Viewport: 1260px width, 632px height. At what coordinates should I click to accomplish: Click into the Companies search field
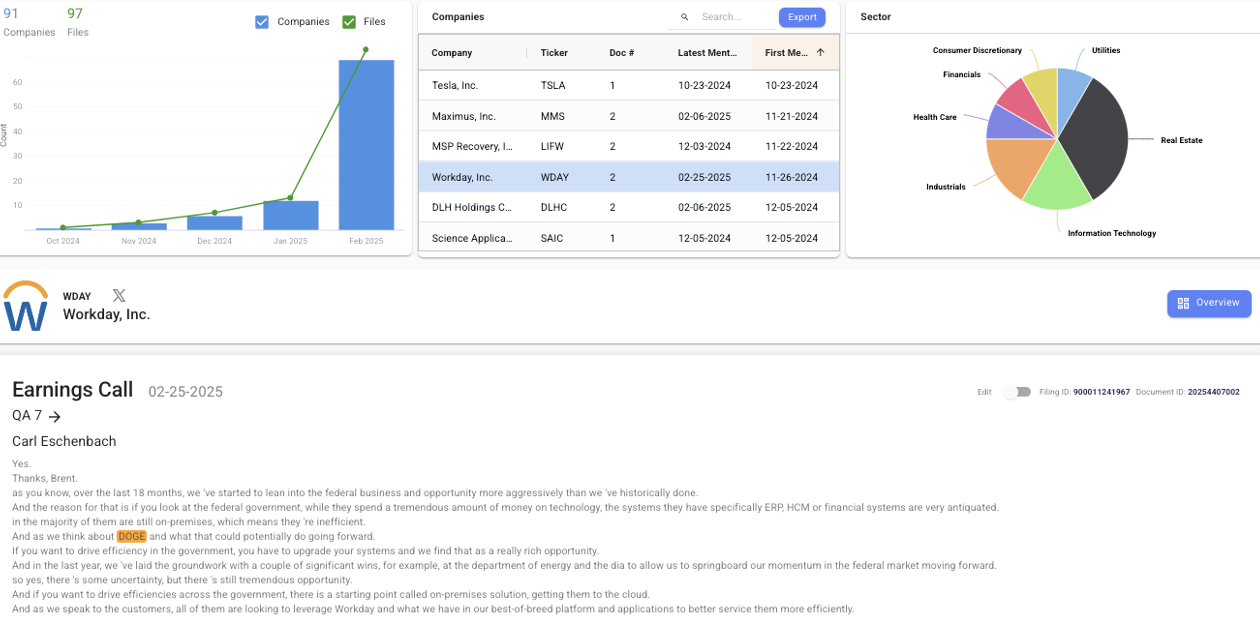(733, 17)
